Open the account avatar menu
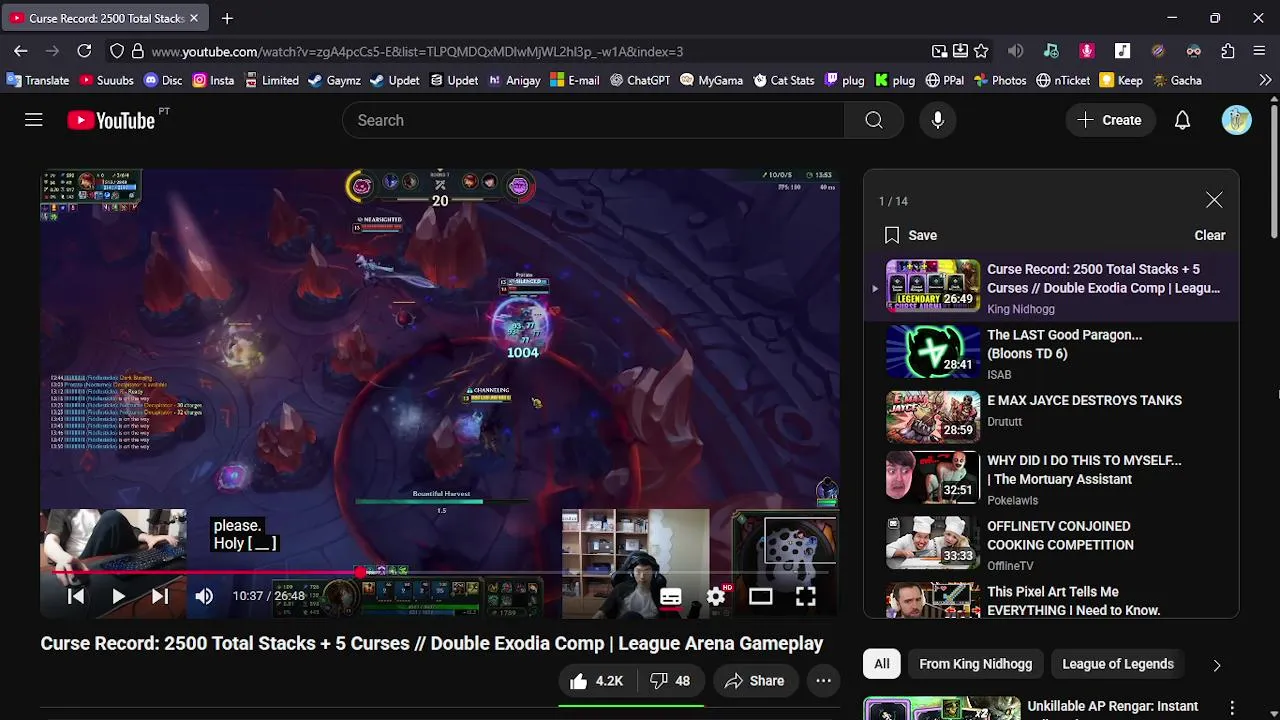The height and width of the screenshot is (720, 1280). coord(1237,120)
